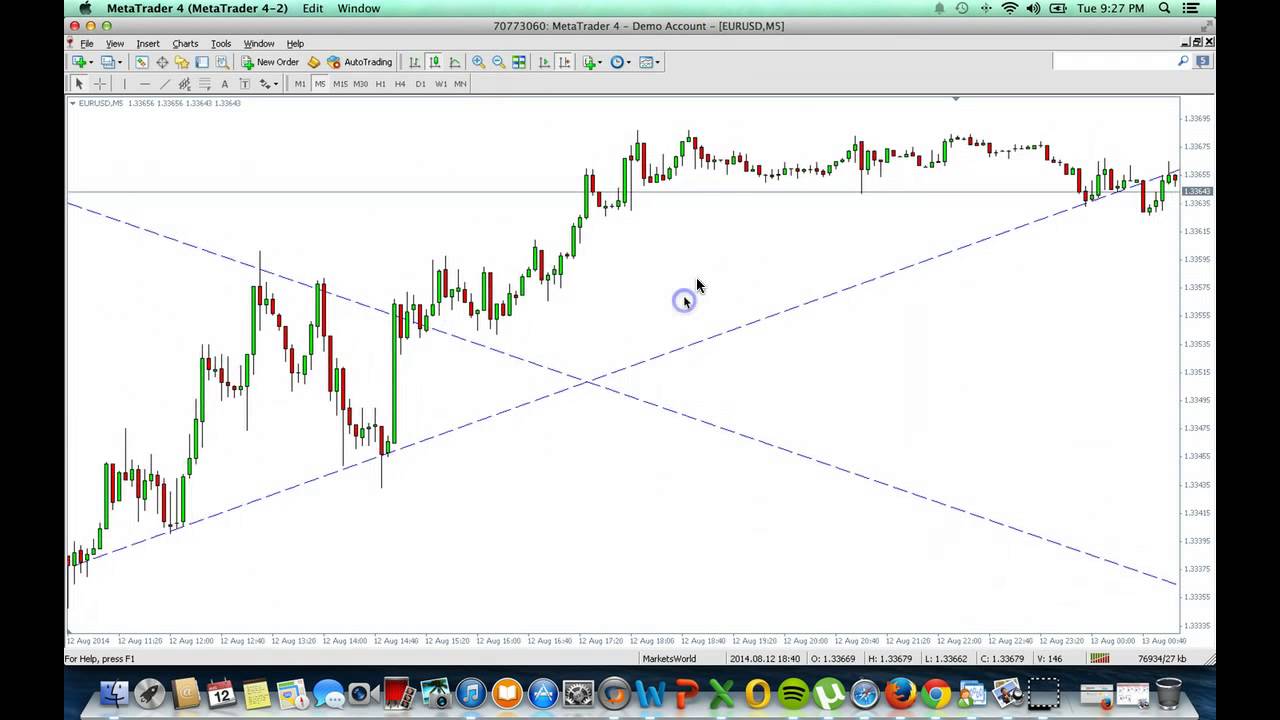Open the Periods clock icon

(x=617, y=62)
